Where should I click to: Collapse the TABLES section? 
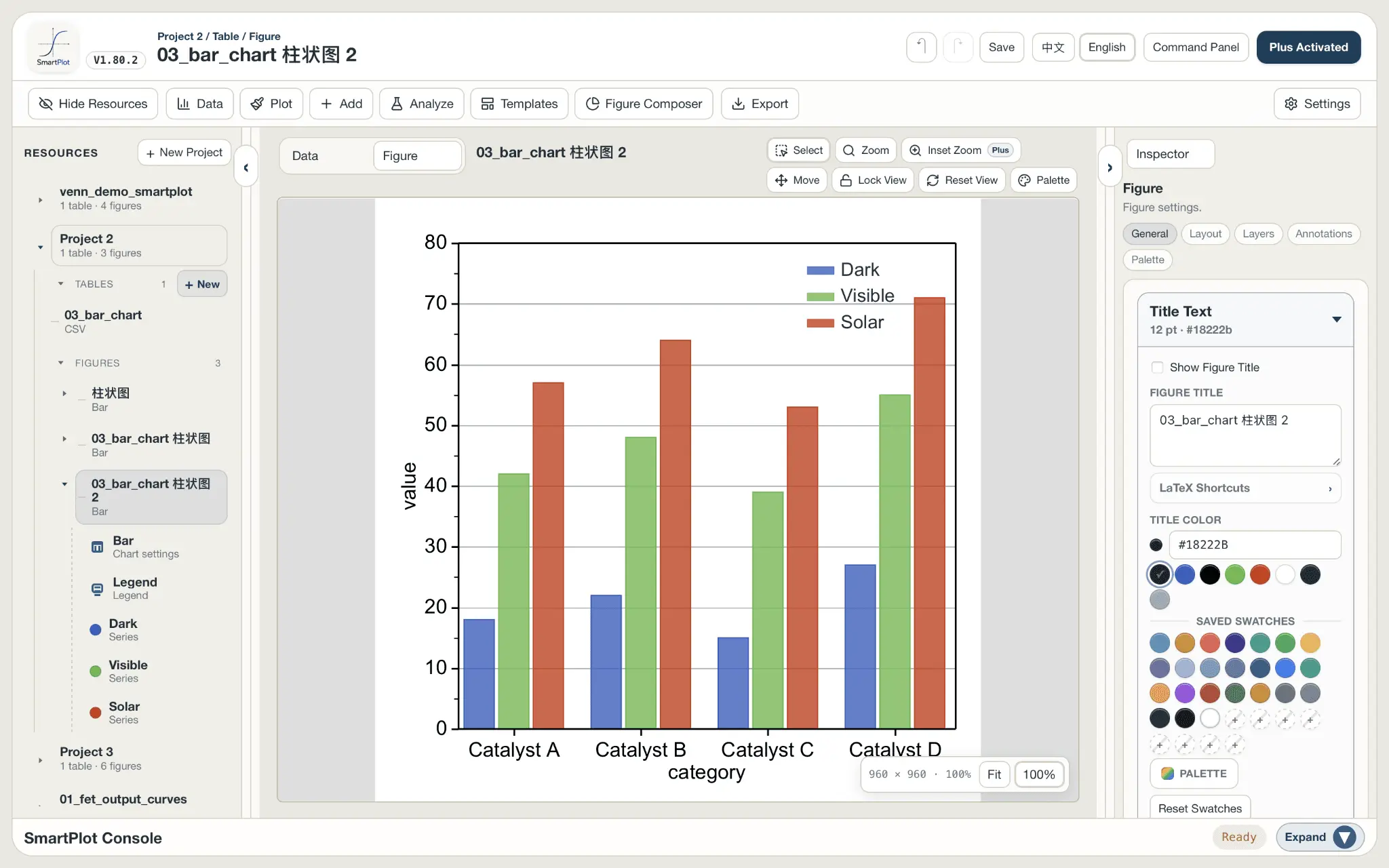click(61, 283)
